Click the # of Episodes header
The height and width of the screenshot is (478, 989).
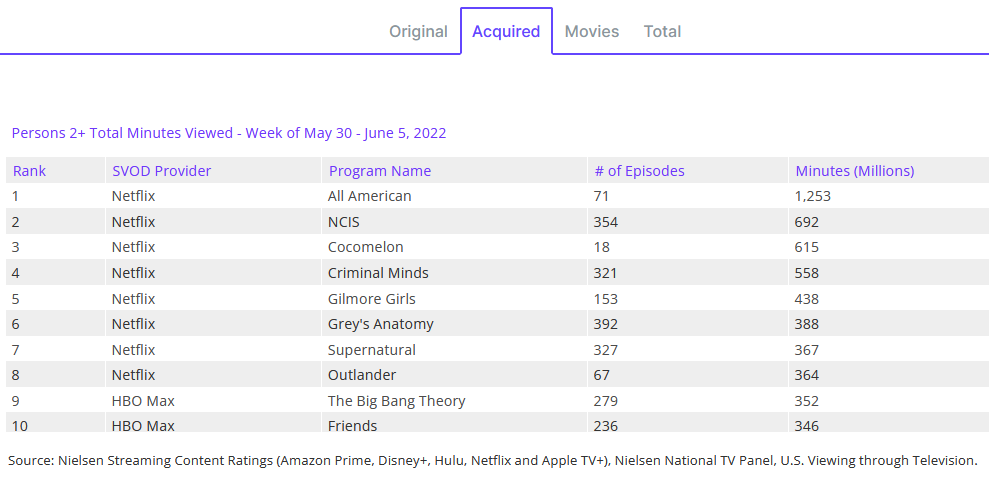(x=639, y=171)
